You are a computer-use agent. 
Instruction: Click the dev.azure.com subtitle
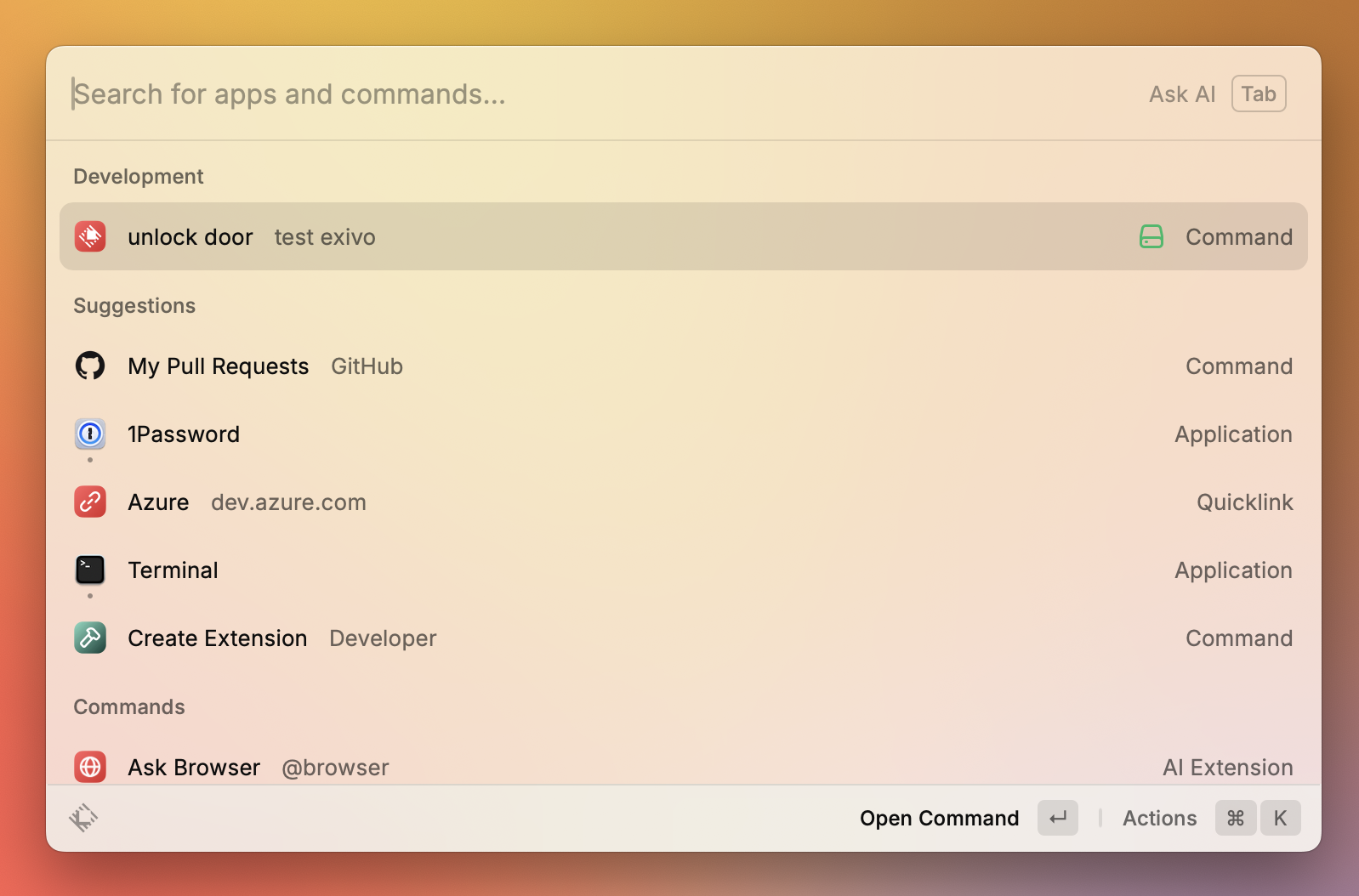point(288,502)
